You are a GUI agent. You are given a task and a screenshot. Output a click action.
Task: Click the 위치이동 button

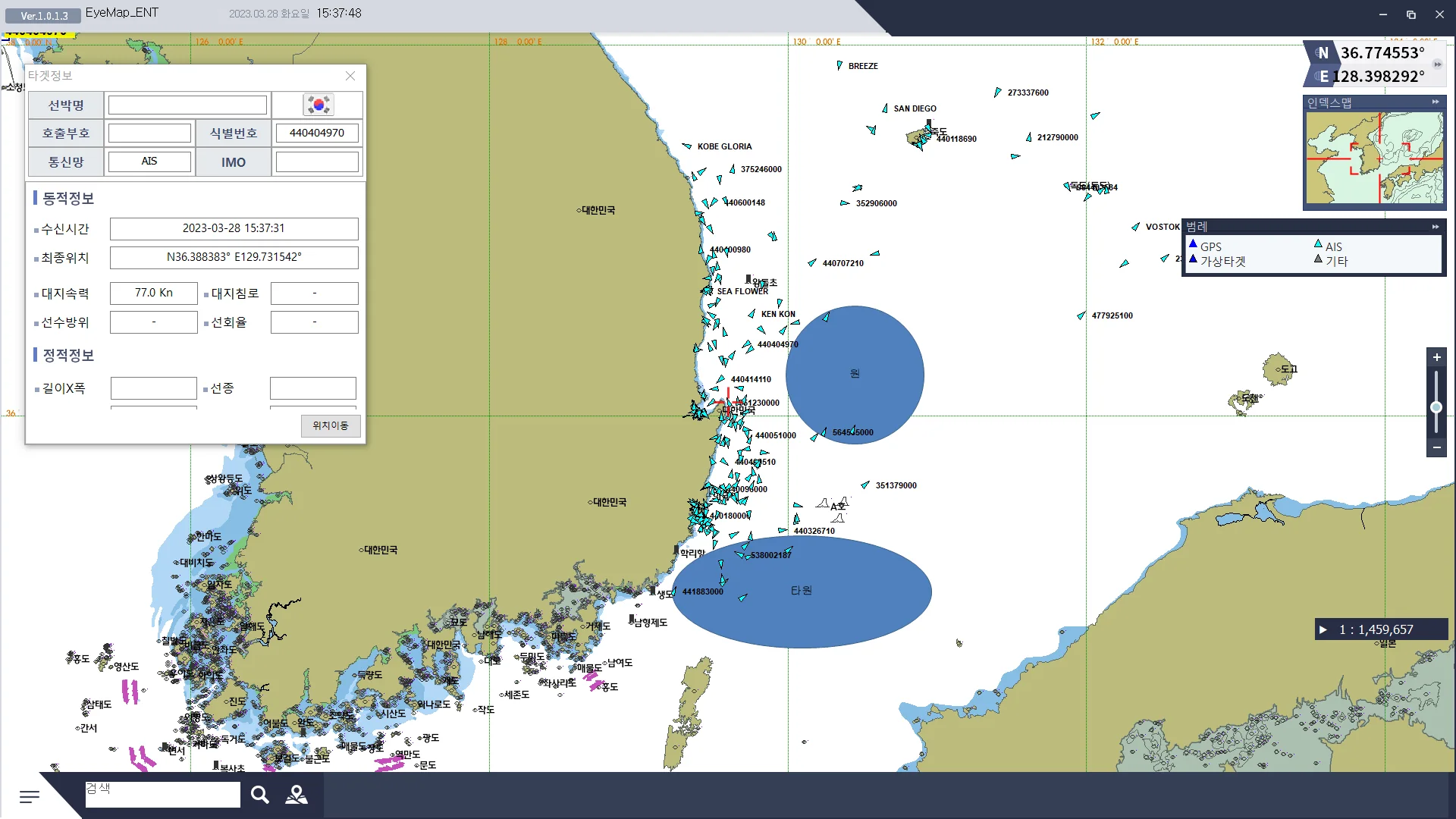[331, 425]
